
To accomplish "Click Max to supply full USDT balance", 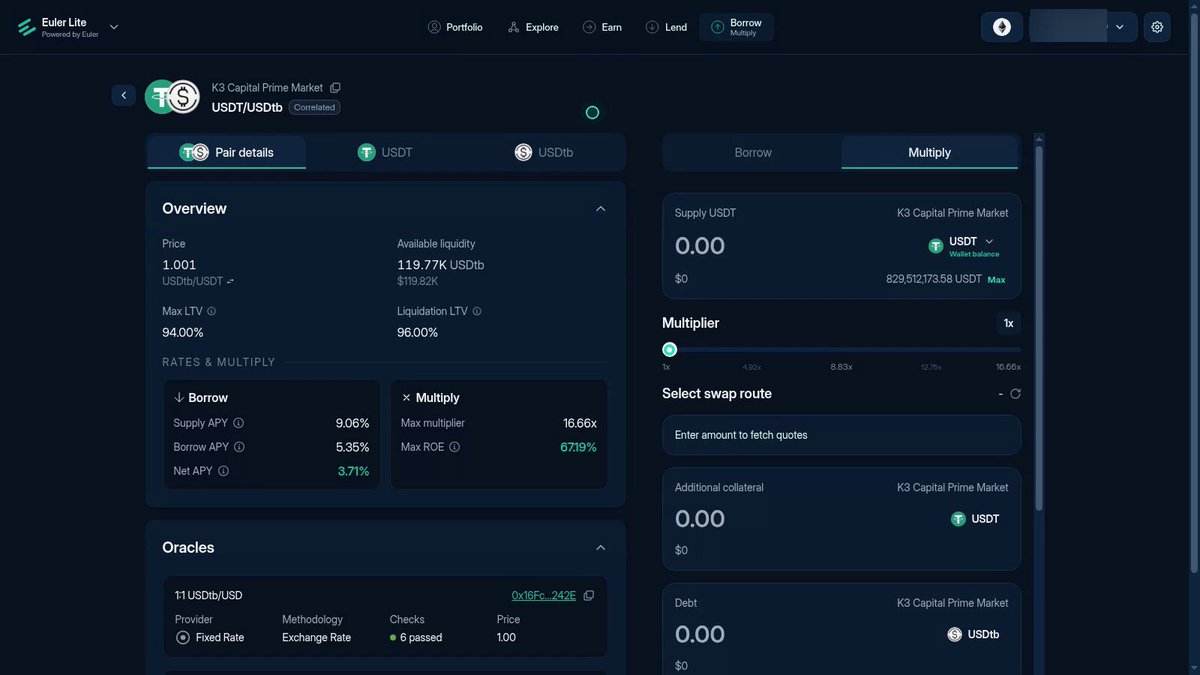I will [997, 280].
